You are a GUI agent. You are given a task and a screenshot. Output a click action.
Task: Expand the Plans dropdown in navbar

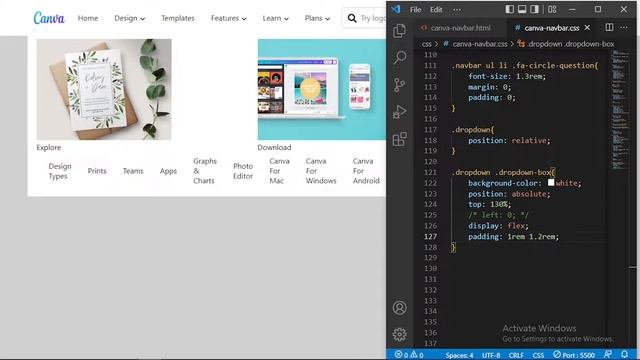pos(317,18)
